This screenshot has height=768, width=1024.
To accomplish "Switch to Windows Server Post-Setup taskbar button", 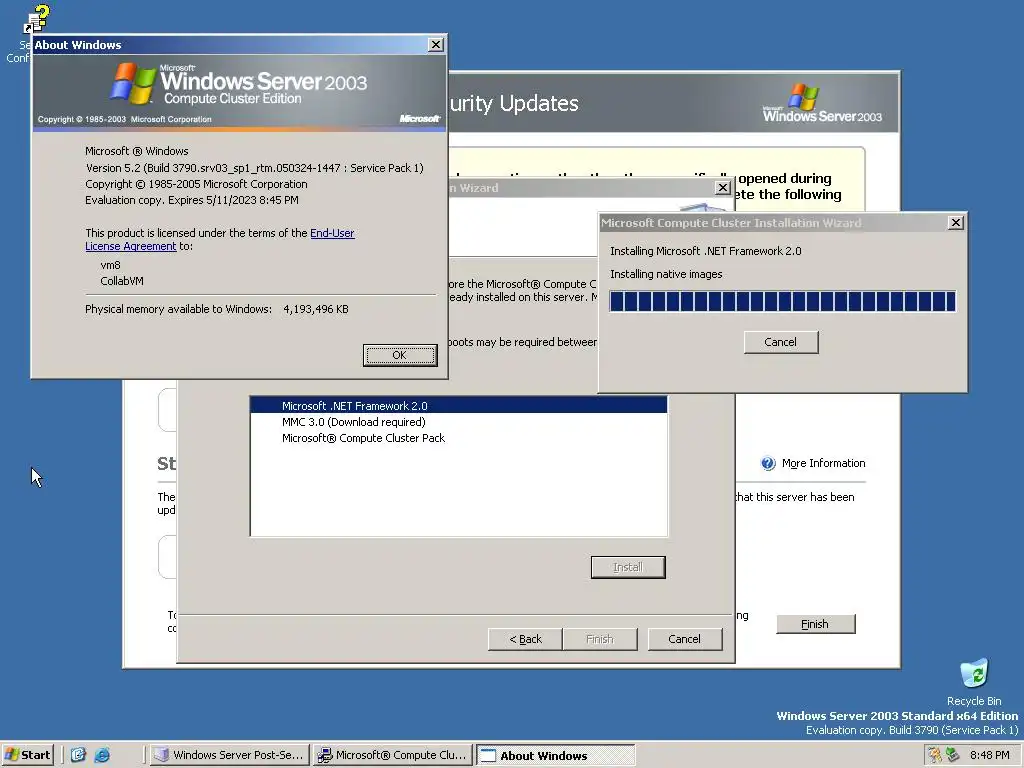I will (x=229, y=755).
